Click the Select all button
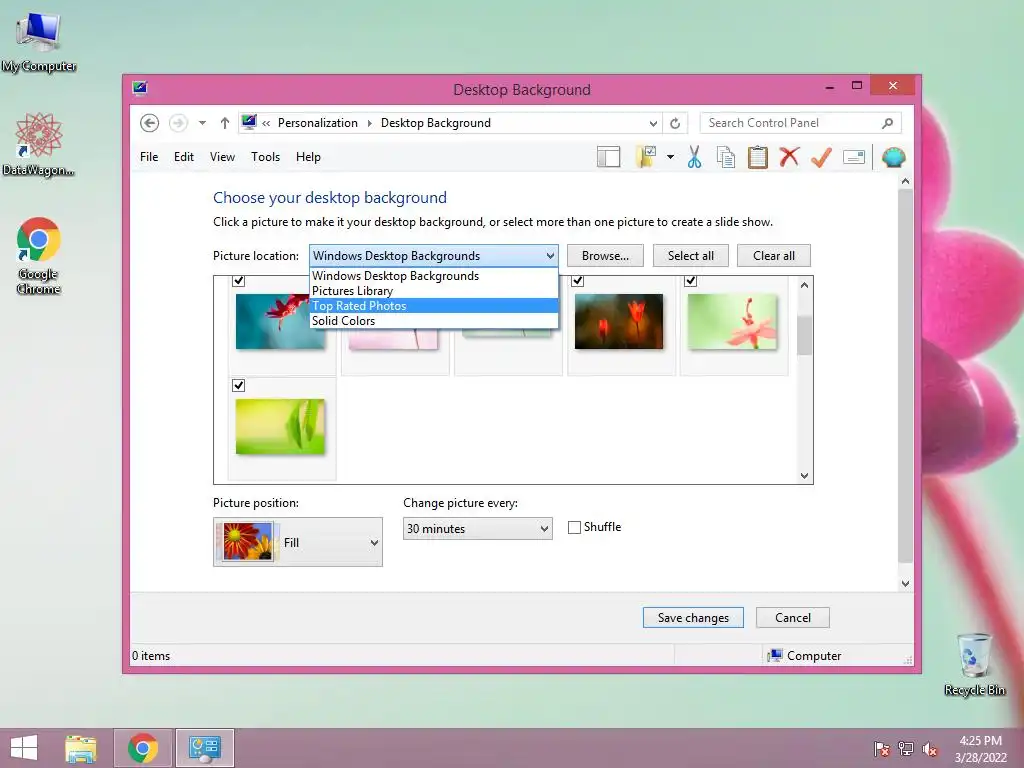This screenshot has width=1024, height=768. pos(690,255)
